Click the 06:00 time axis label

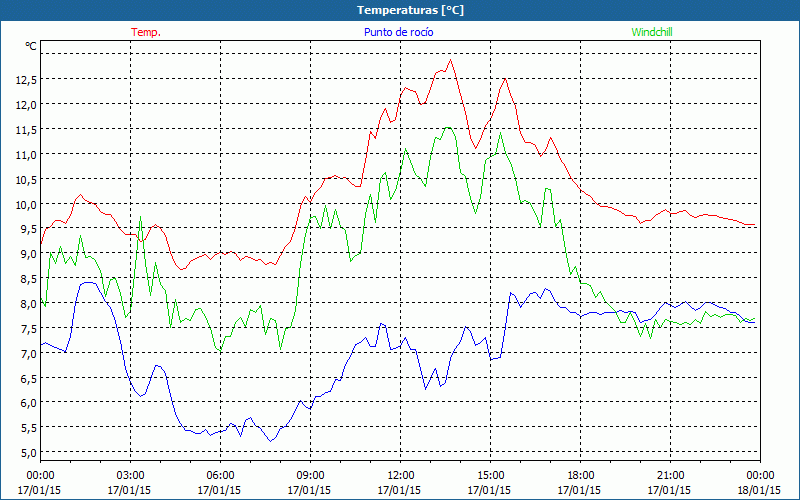(x=220, y=476)
